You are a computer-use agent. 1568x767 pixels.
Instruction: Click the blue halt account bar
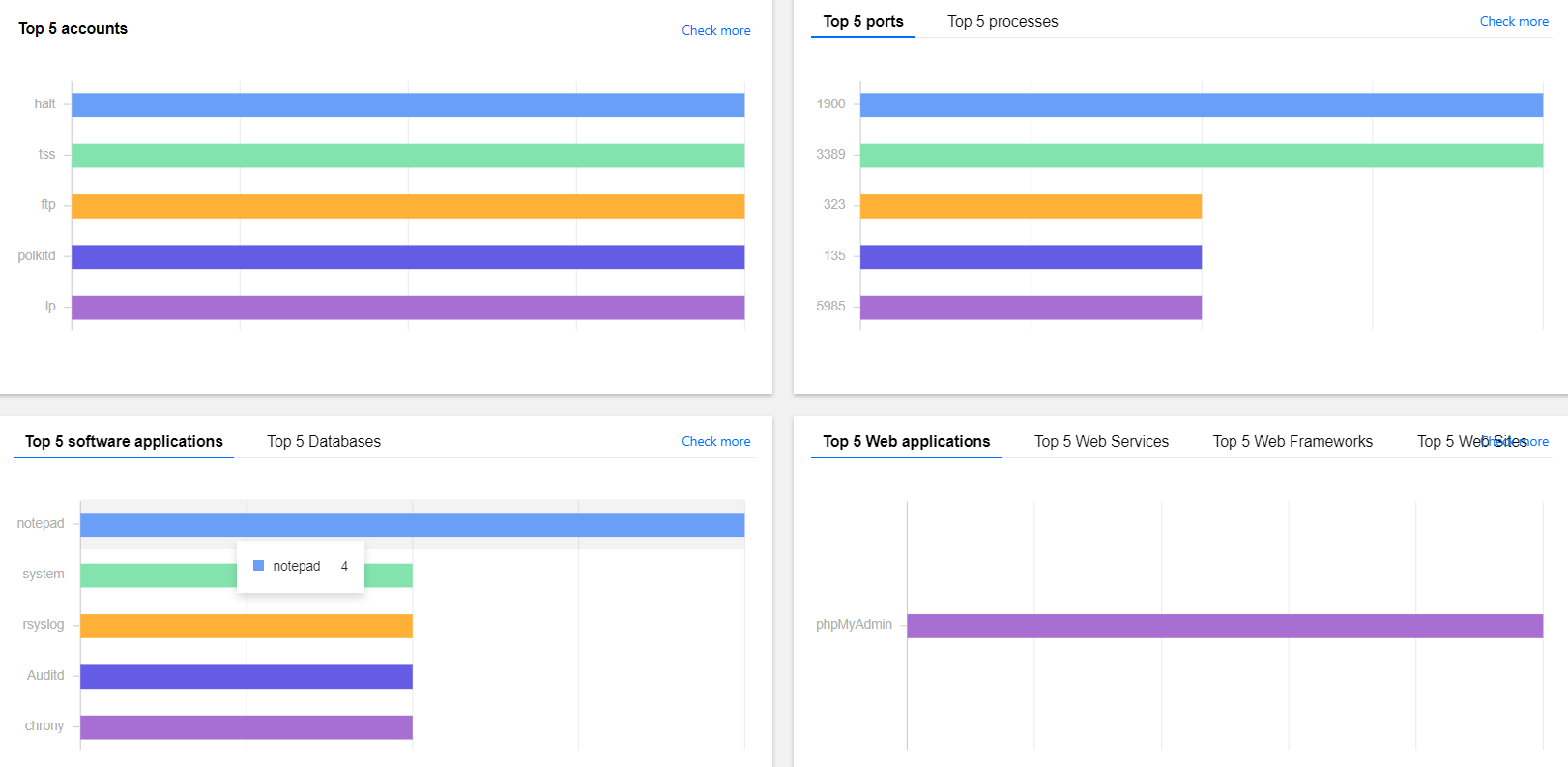(408, 105)
